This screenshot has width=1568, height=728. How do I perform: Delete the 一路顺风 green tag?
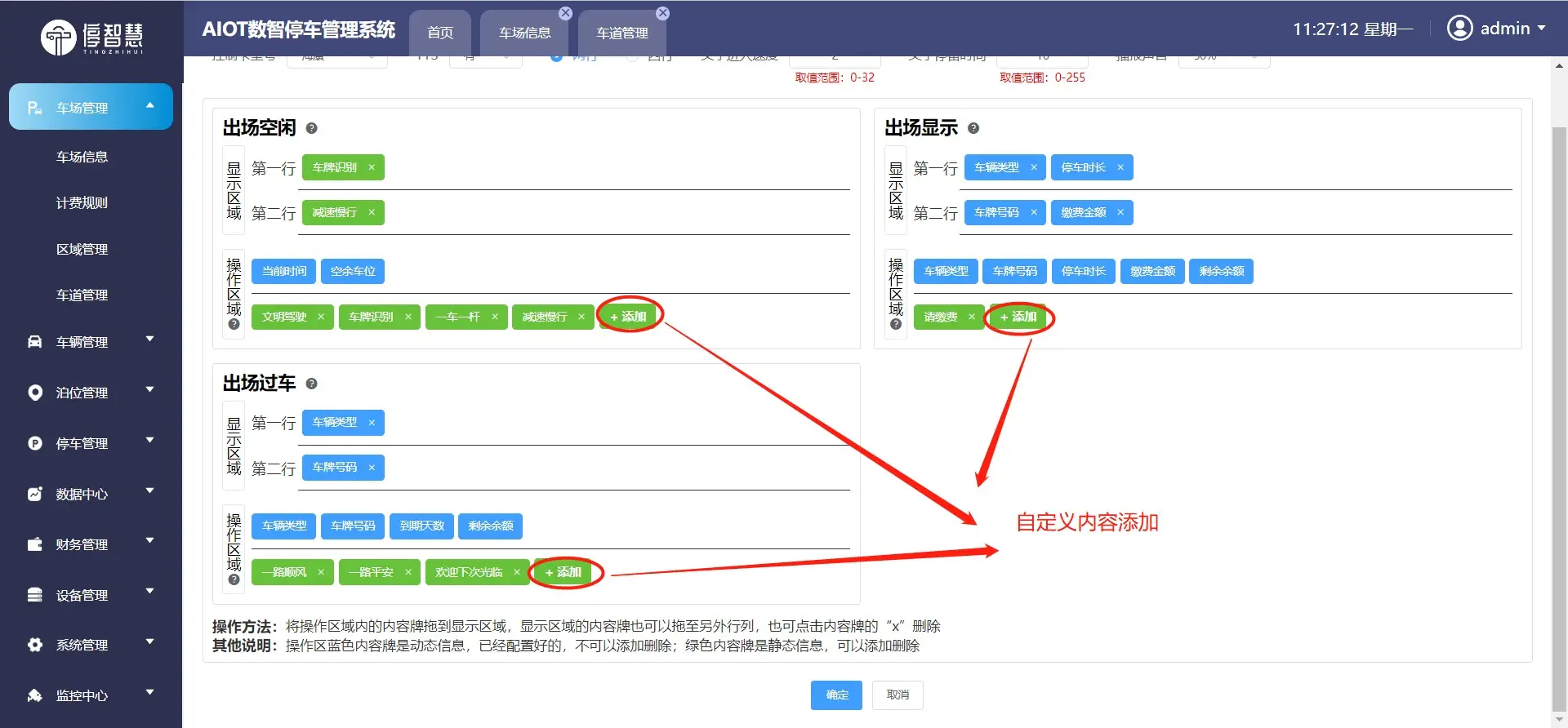point(321,572)
